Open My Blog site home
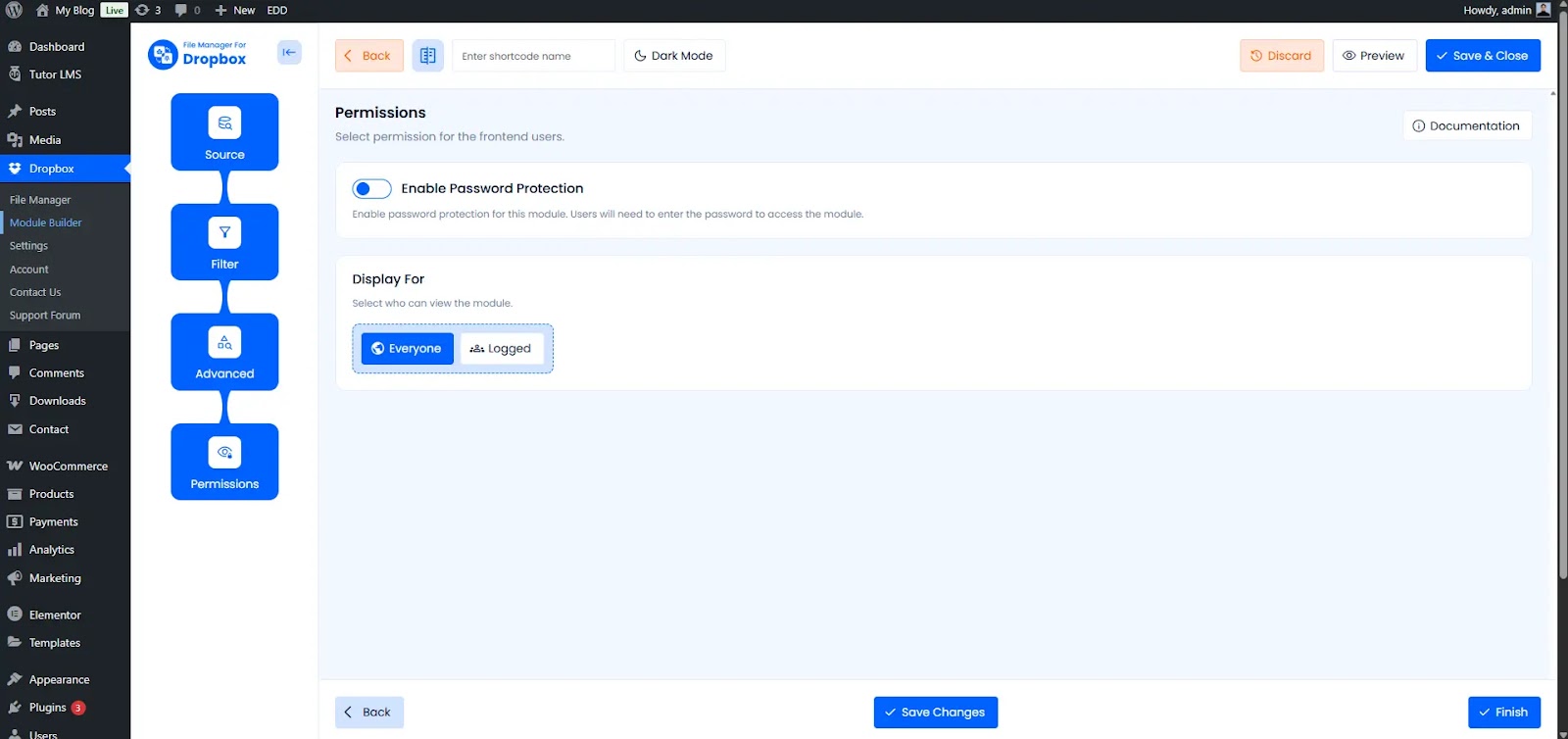Screen dimensions: 1568x739 (65, 10)
